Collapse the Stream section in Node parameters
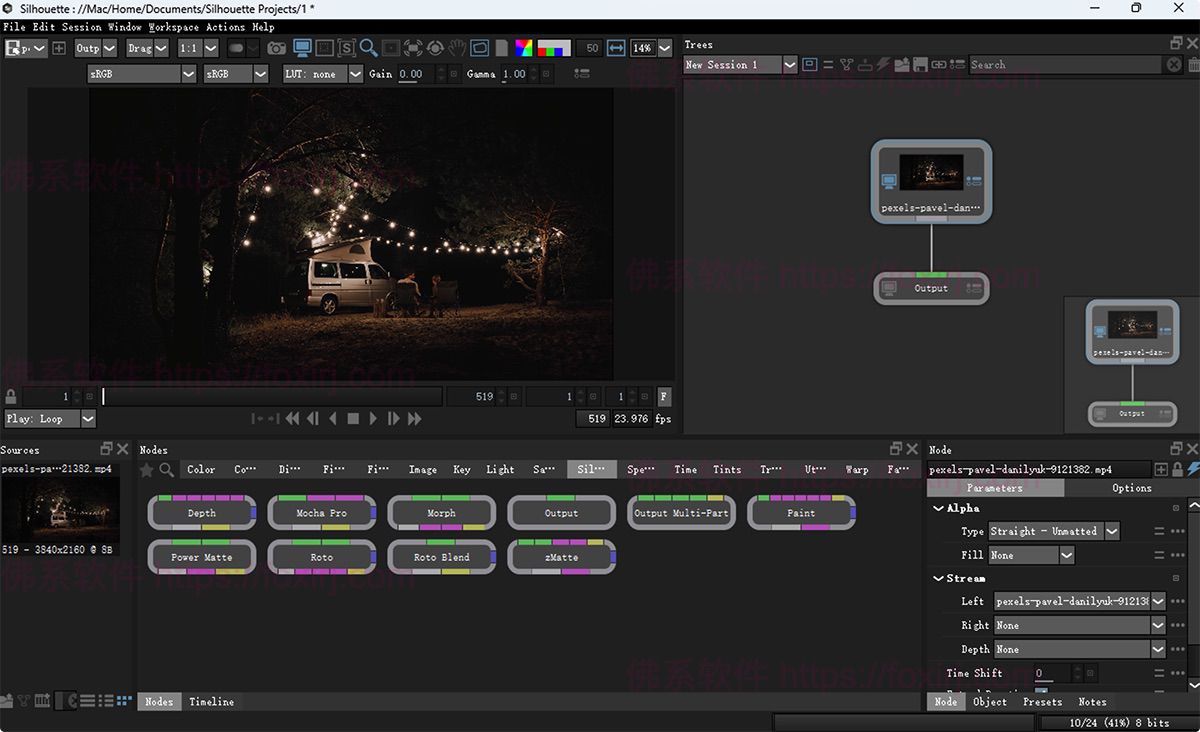1200x732 pixels. pyautogui.click(x=938, y=578)
